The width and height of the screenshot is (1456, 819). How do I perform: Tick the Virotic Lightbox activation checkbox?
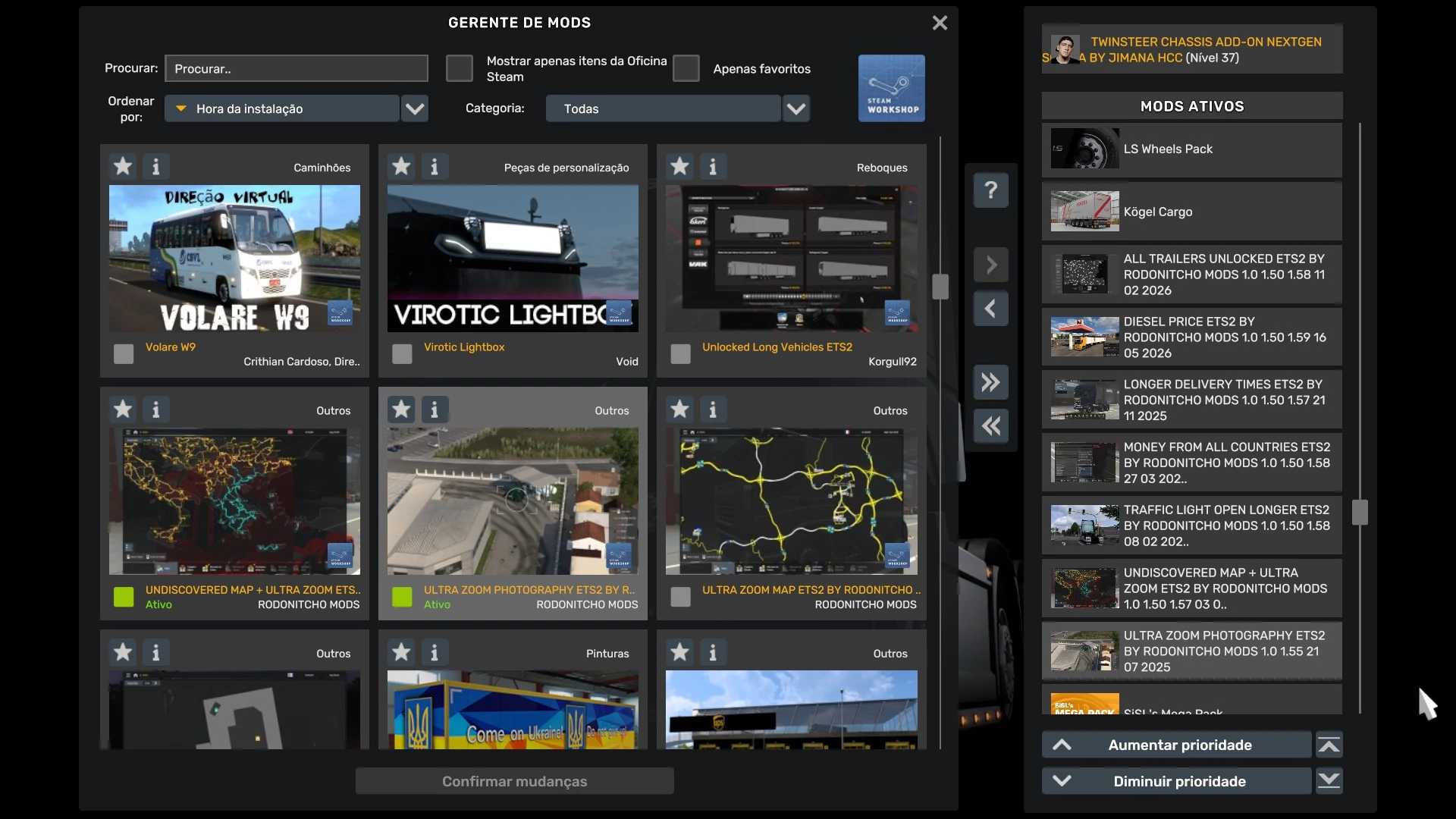tap(402, 353)
